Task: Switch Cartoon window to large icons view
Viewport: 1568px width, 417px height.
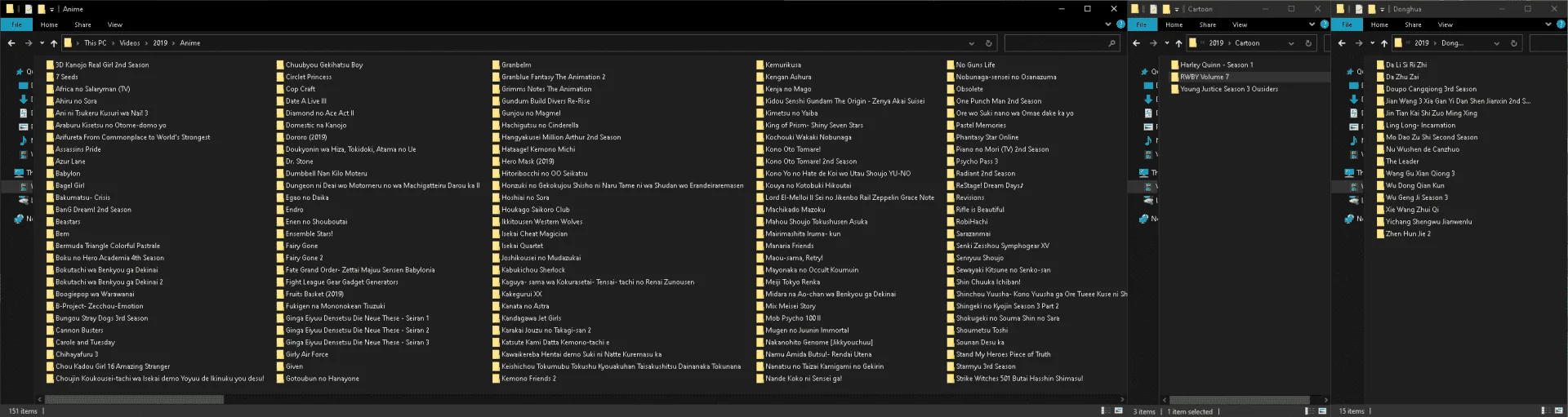Action: tap(1321, 410)
